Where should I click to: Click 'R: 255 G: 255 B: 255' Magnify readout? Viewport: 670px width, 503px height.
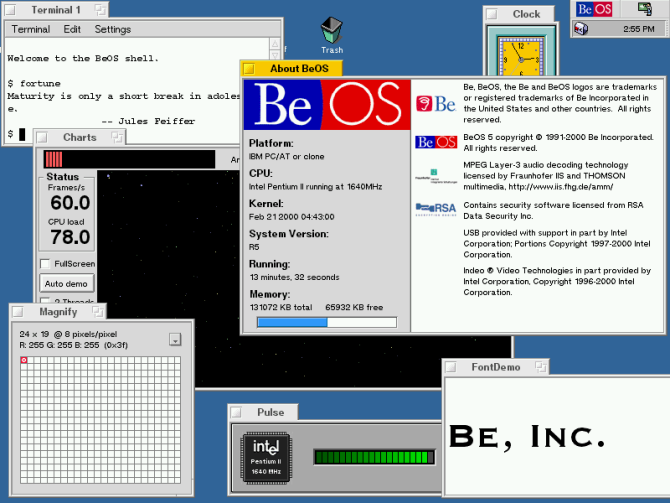pyautogui.click(x=59, y=345)
